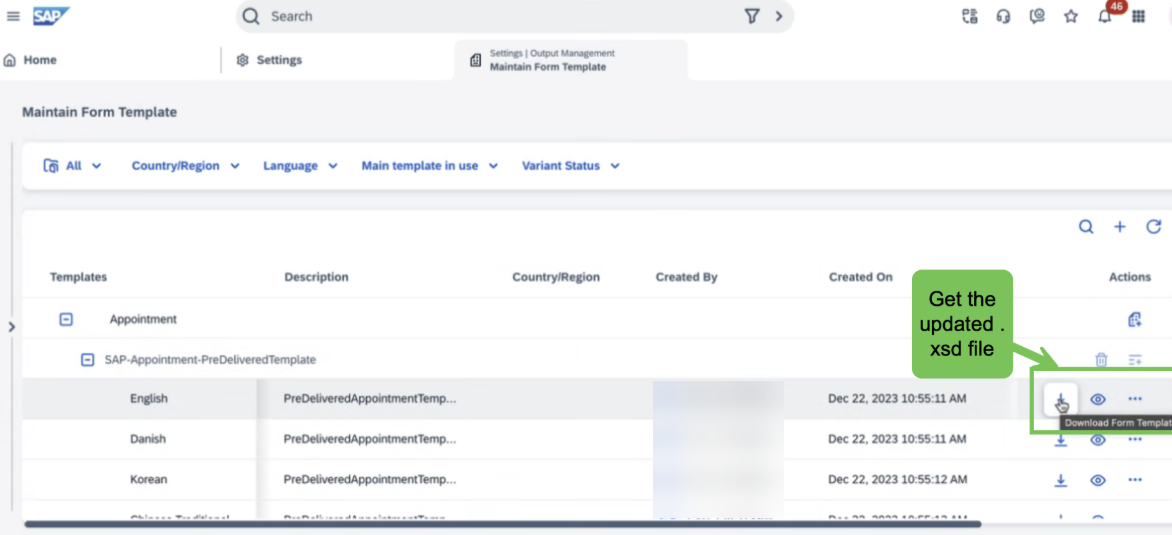This screenshot has height=535, width=1172.
Task: Expand the side panel arrow on the left edge
Action: (x=11, y=327)
